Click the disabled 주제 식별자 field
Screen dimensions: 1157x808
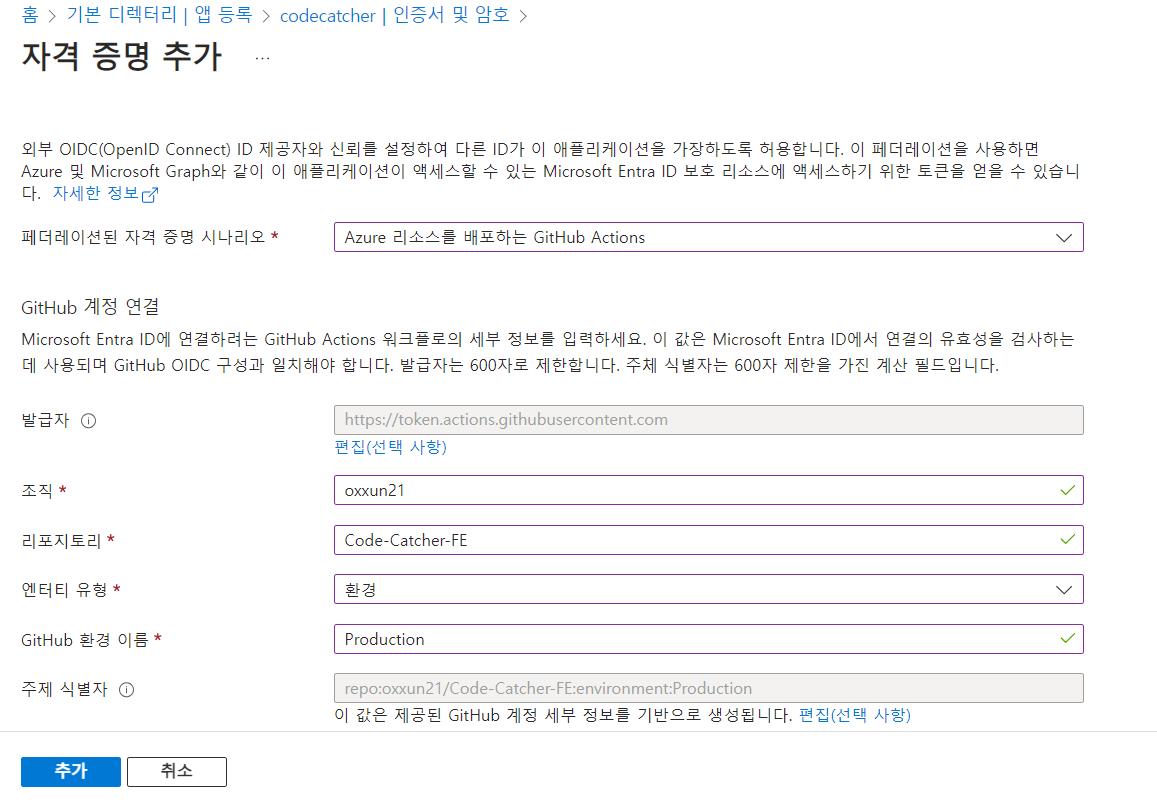pyautogui.click(x=708, y=688)
